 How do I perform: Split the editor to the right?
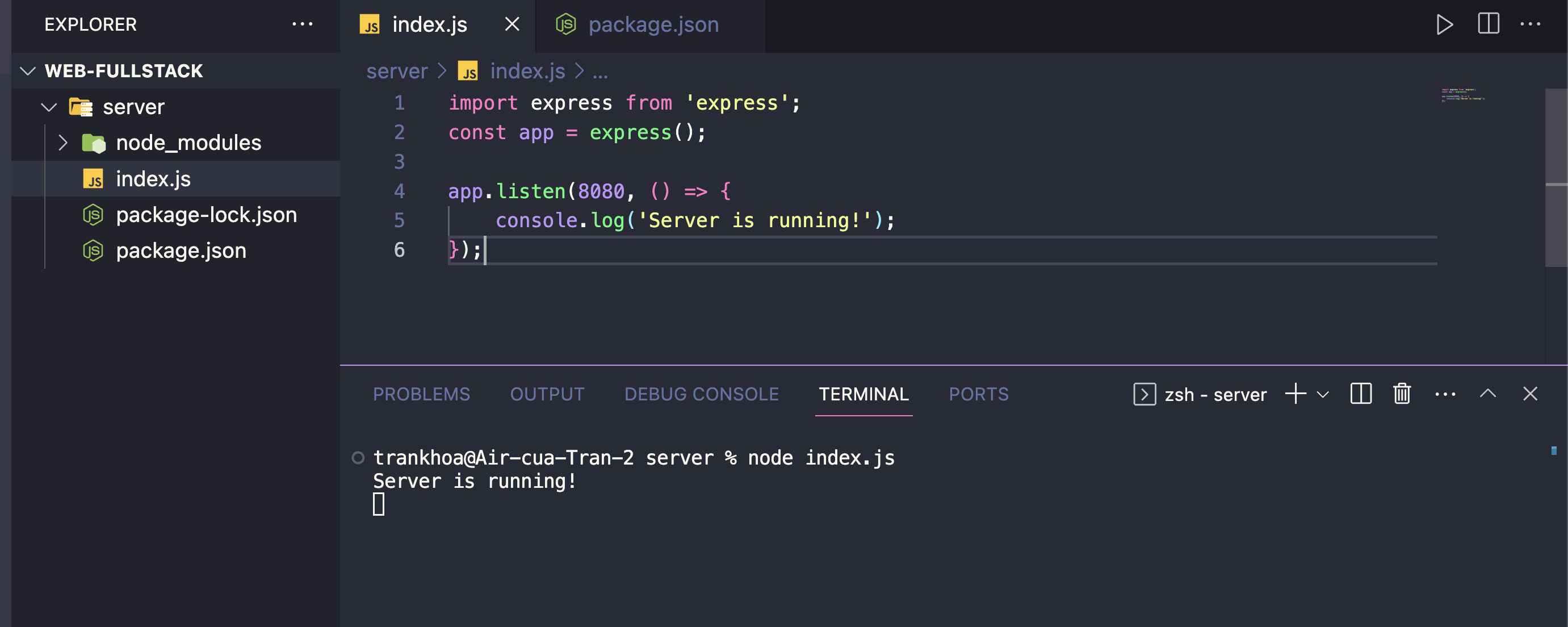click(x=1489, y=24)
